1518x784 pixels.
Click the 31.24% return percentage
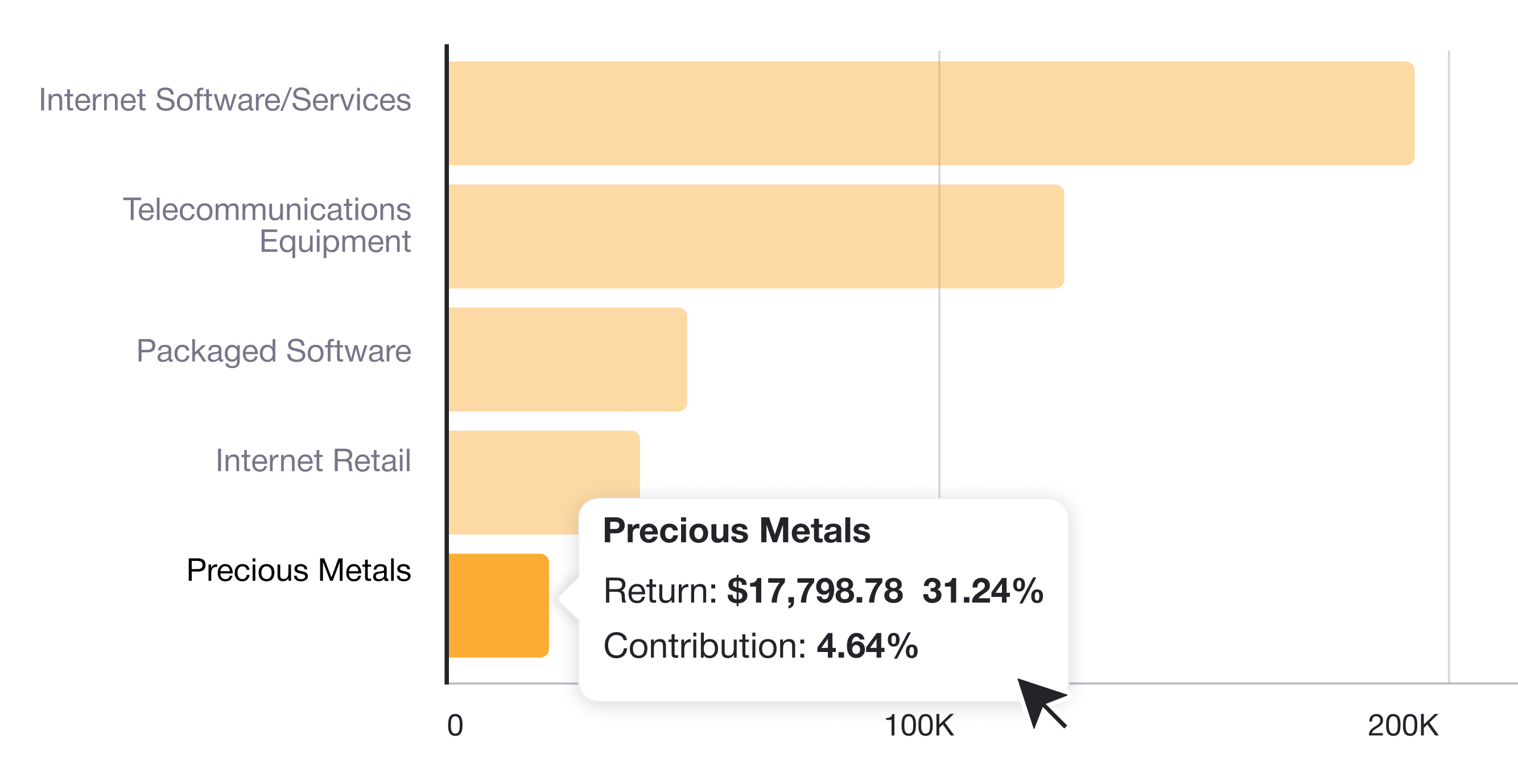[x=983, y=591]
